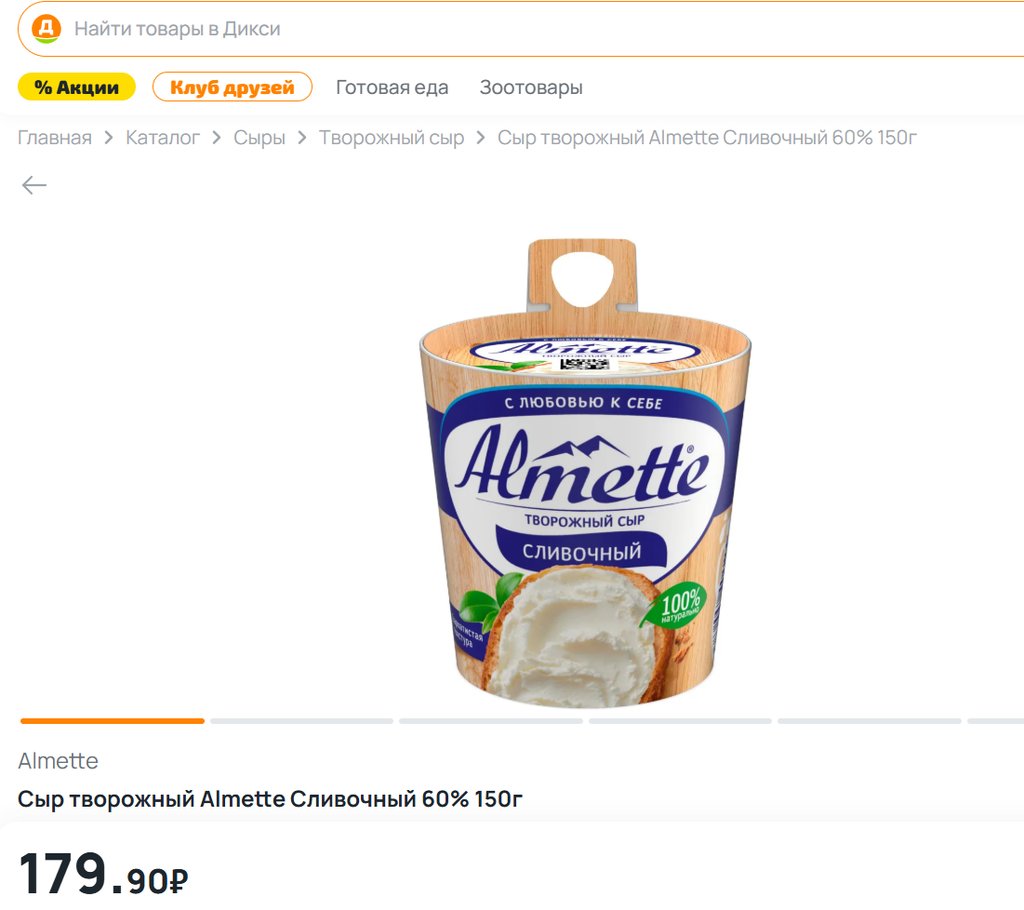The image size is (1024, 910).
Task: Open the Клуб друзей page
Action: tap(232, 87)
